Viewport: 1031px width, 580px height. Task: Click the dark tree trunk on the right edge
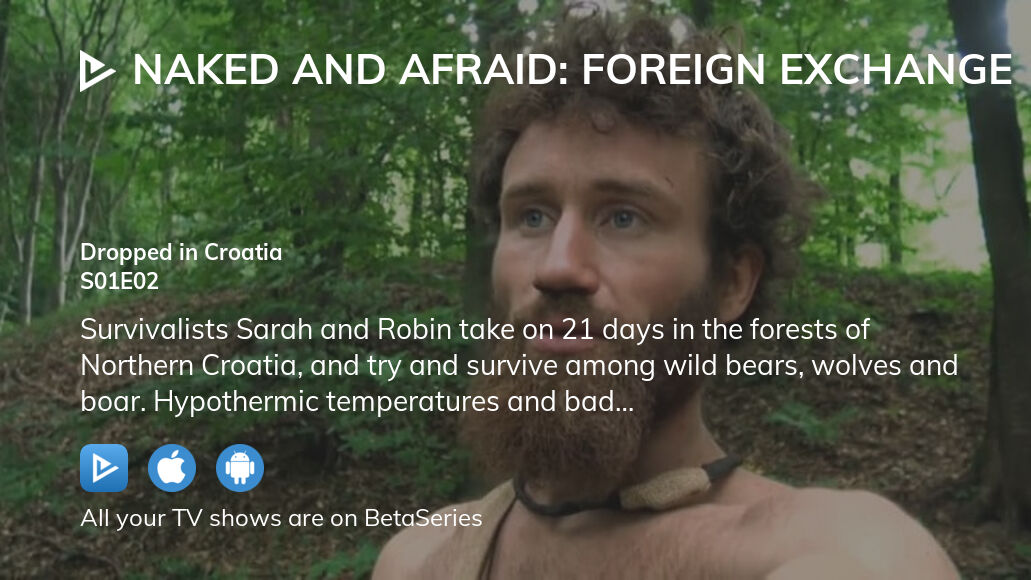pos(996,263)
